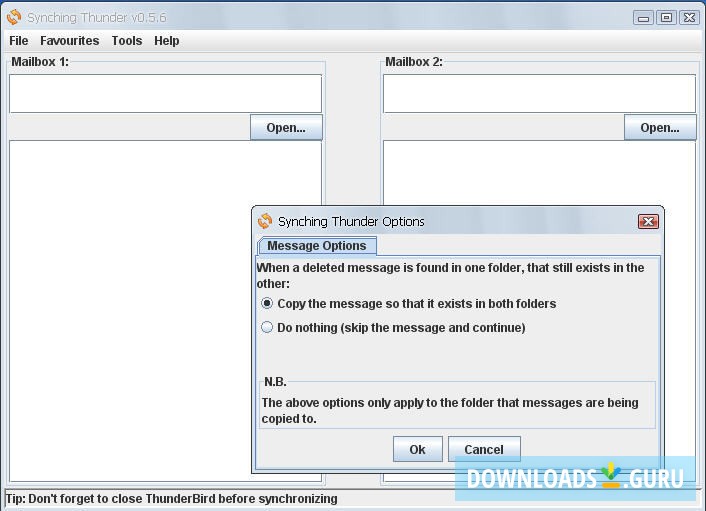
Task: Cancel the Synching Thunder Options dialog
Action: pyautogui.click(x=484, y=449)
